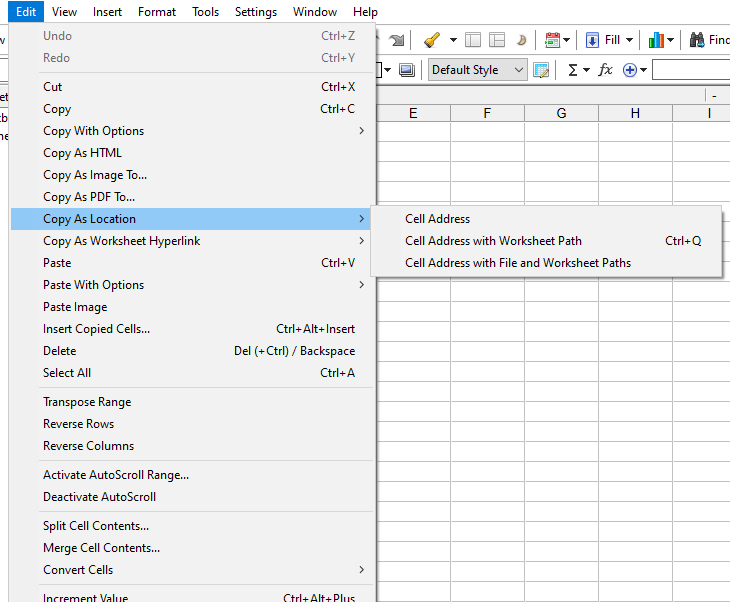Select Deactivate AutoScroll

point(192,497)
